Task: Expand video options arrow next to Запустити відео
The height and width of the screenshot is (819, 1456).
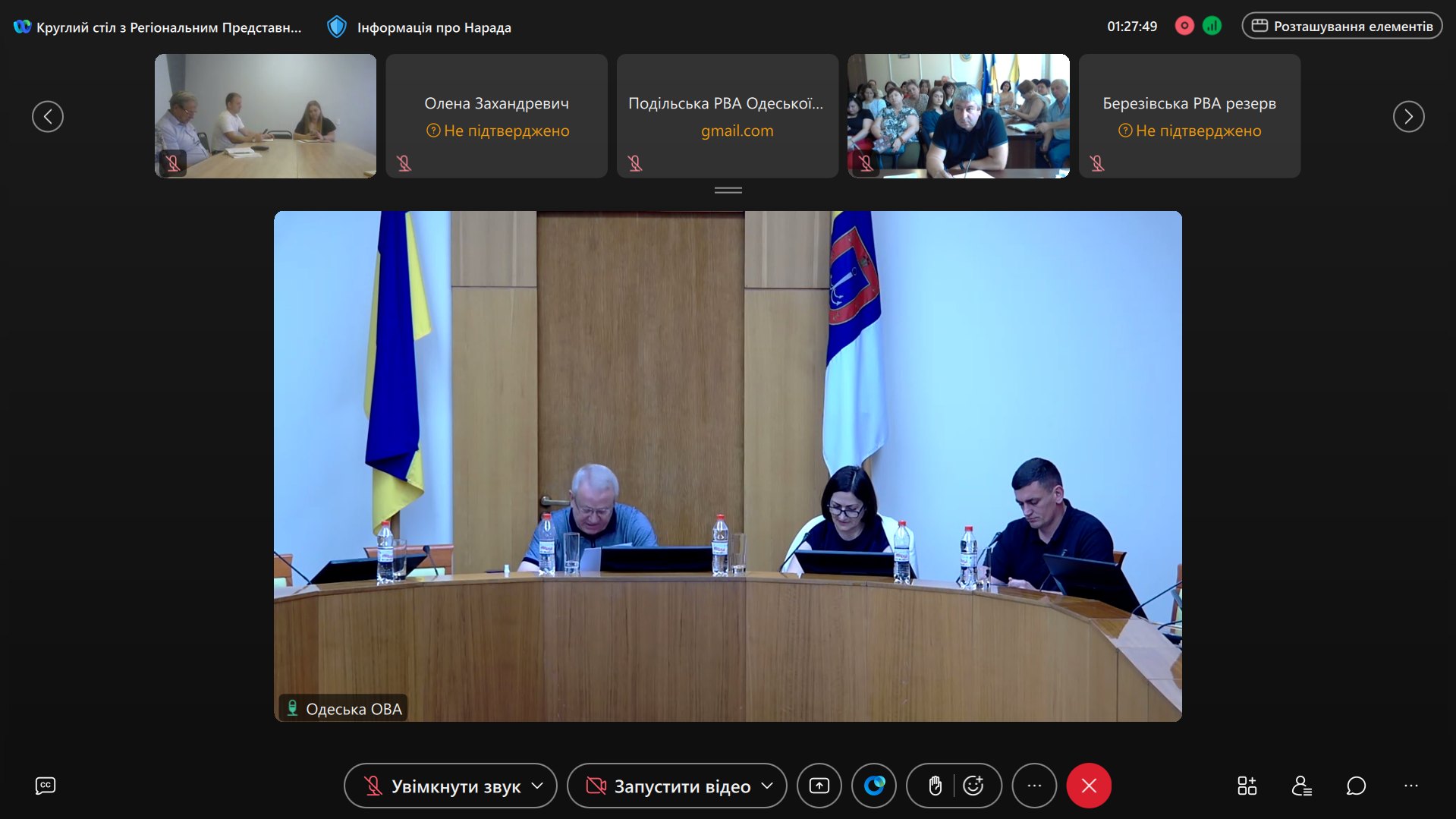Action: pos(767,786)
